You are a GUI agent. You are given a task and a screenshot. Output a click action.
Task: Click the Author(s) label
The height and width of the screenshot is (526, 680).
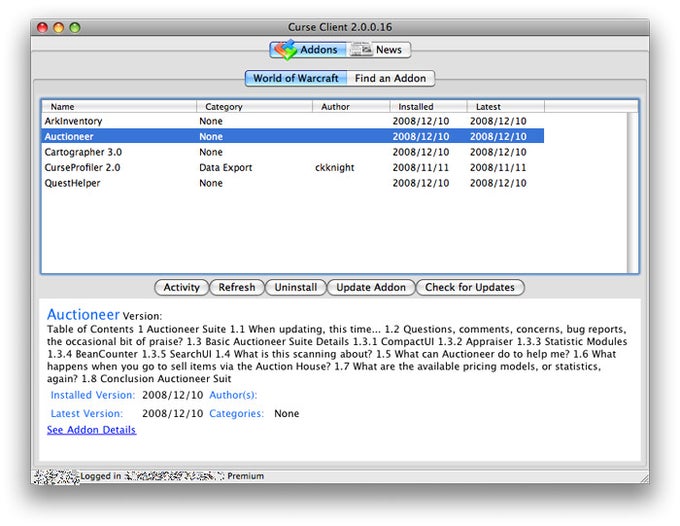click(x=233, y=395)
